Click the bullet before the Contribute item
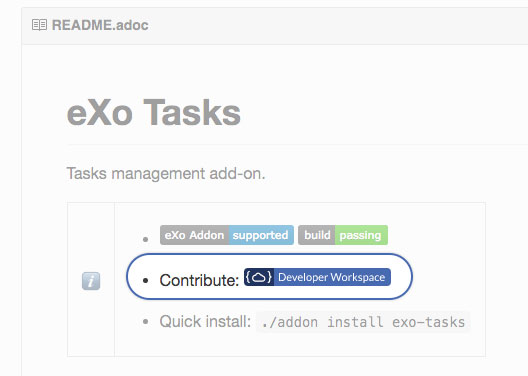This screenshot has width=528, height=376. tap(145, 281)
